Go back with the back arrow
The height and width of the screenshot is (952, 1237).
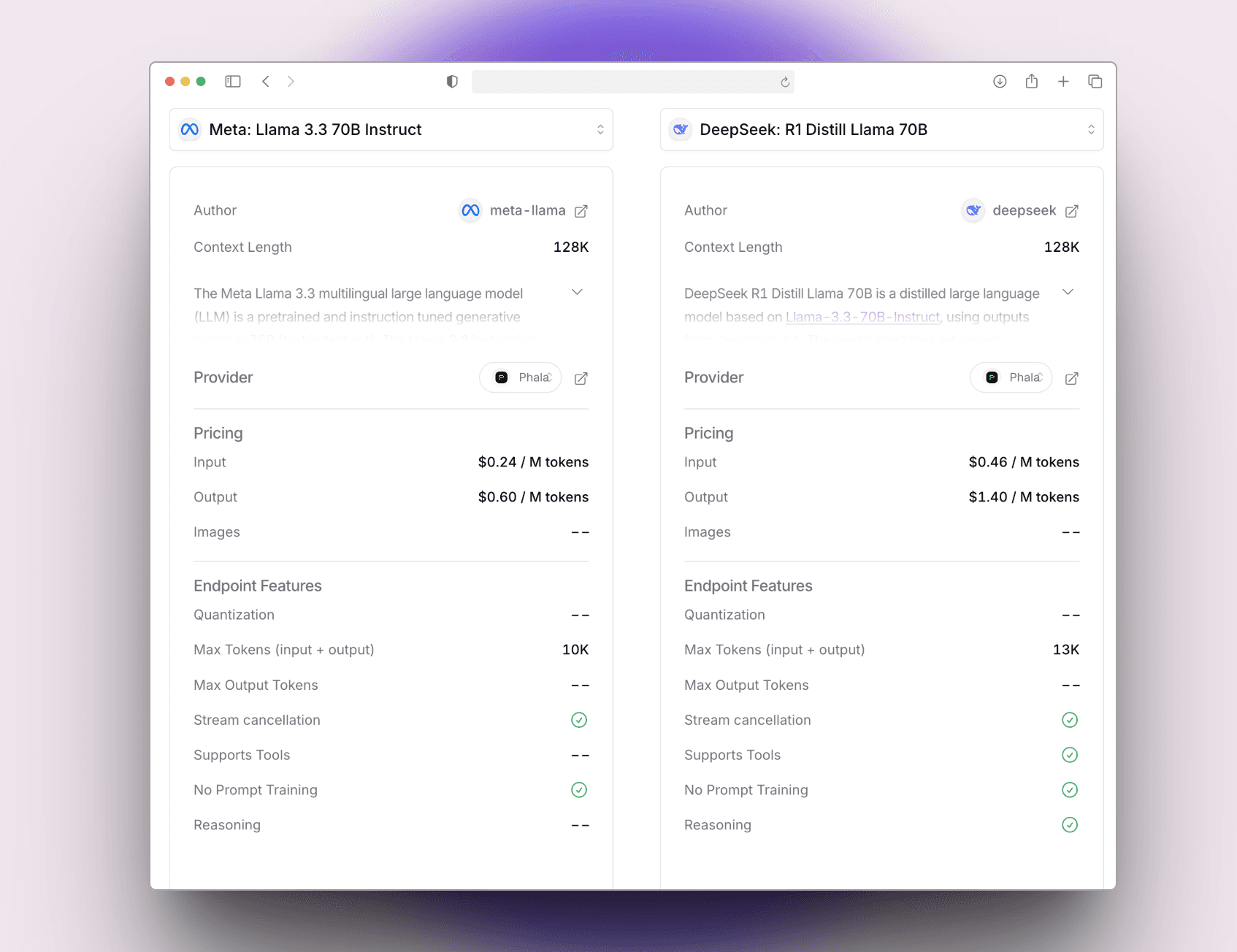(266, 82)
